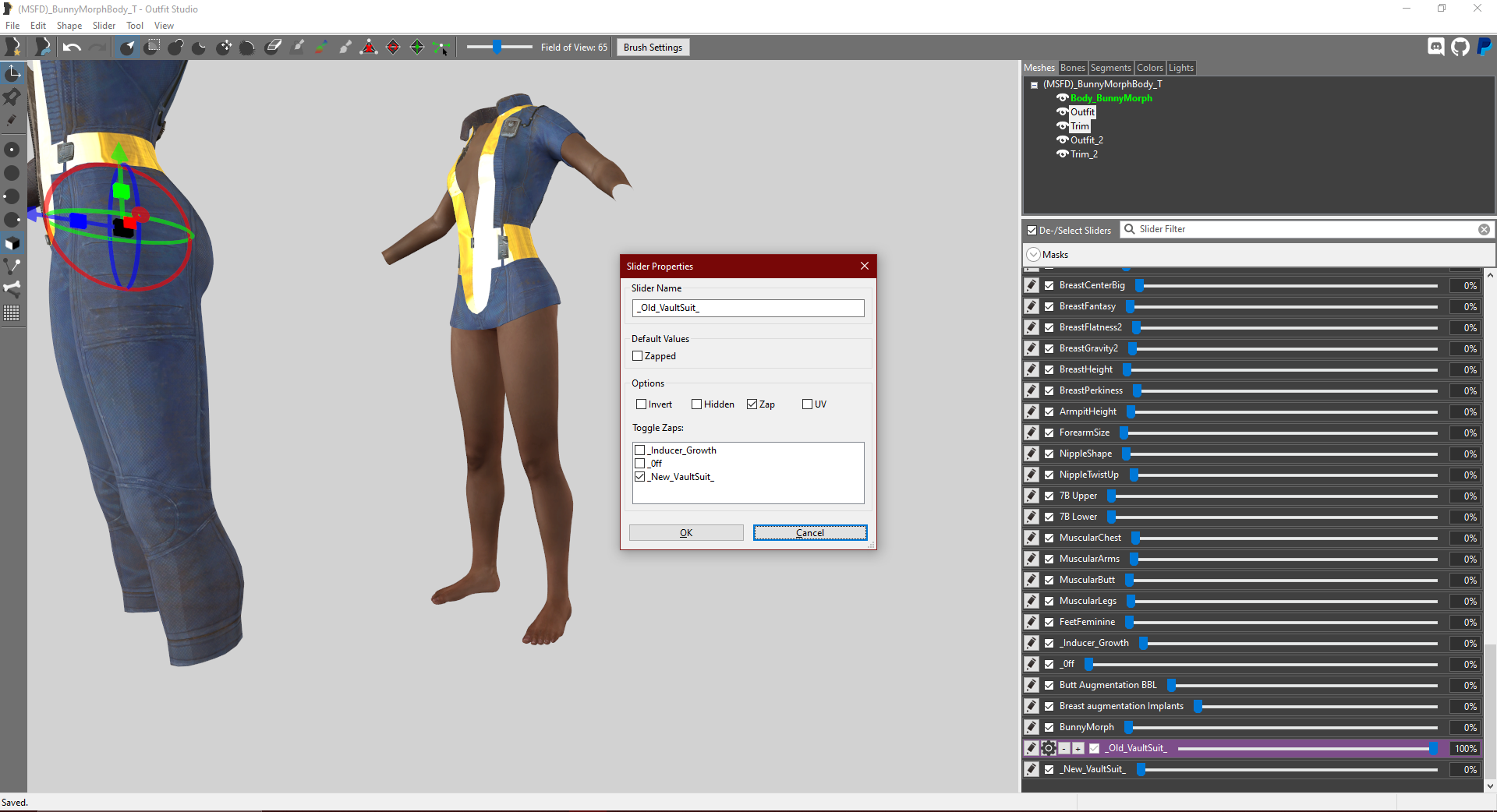The height and width of the screenshot is (812, 1497).
Task: Select the Split Edge tool
Action: tap(417, 48)
